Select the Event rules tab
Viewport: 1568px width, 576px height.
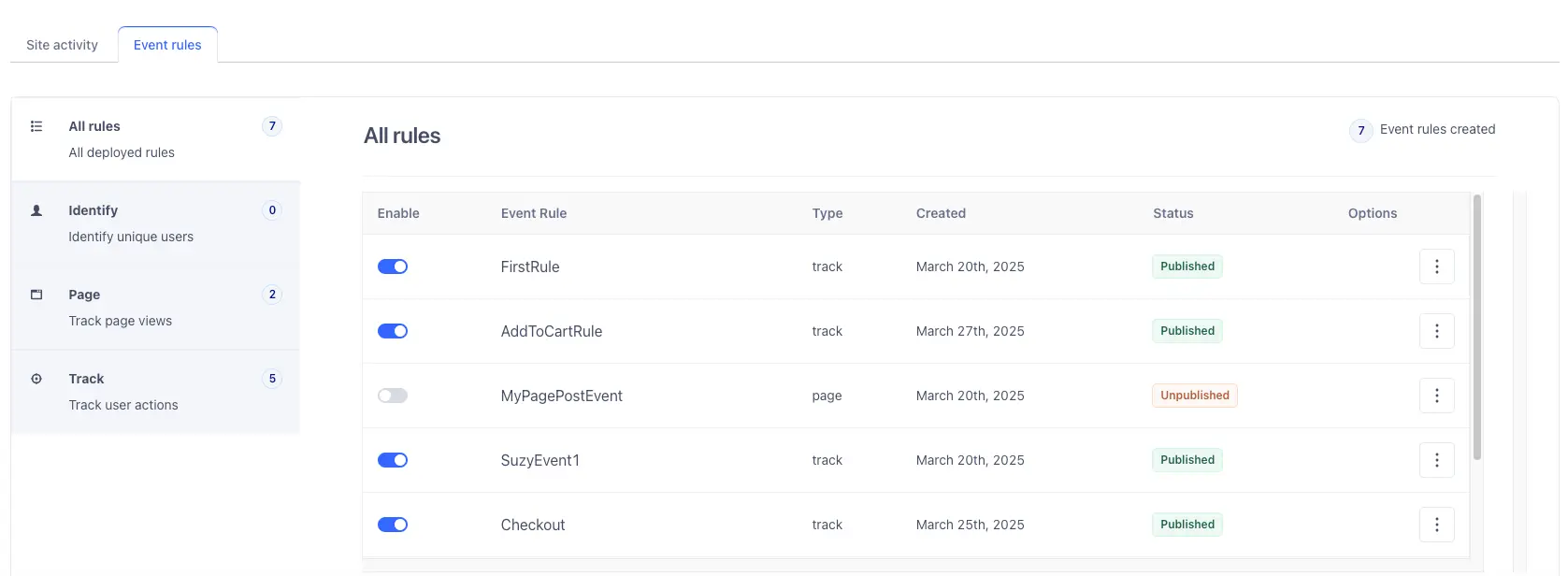point(167,45)
